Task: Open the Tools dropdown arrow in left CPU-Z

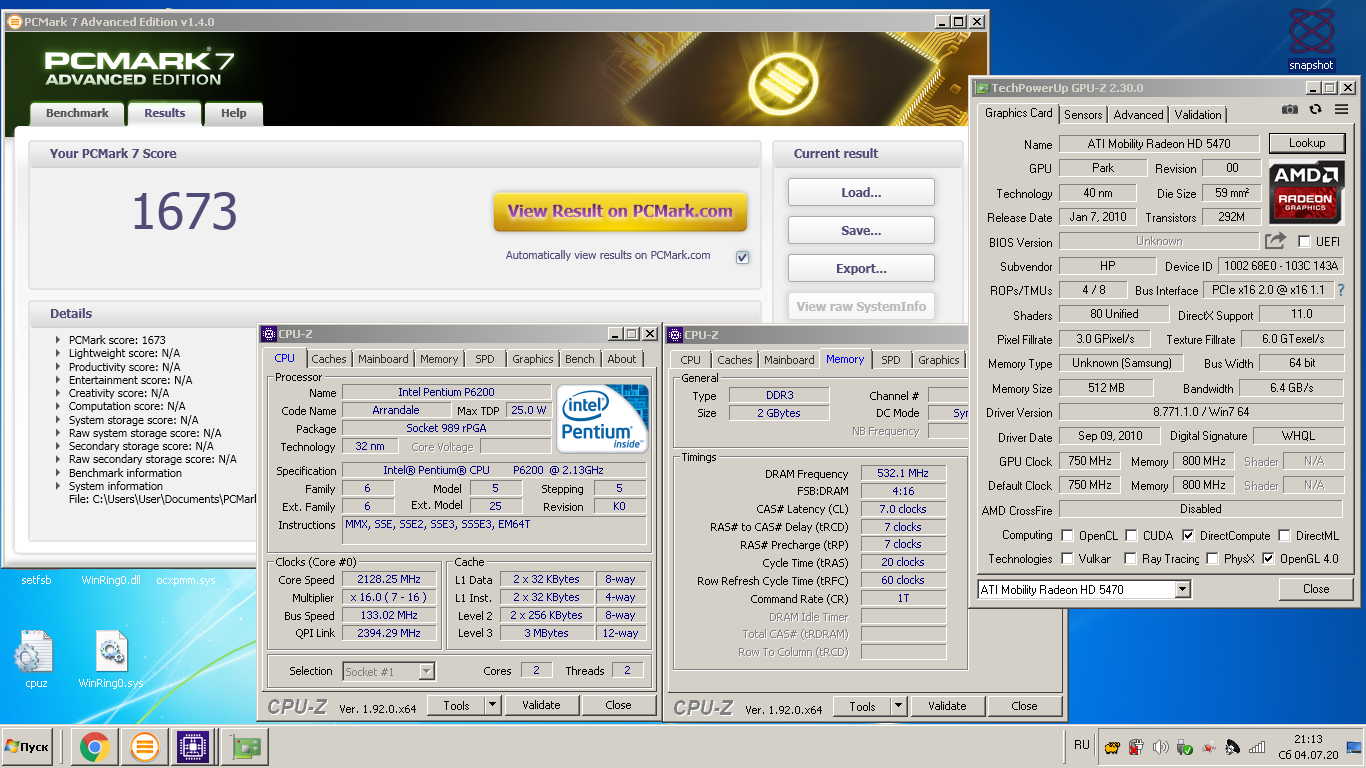Action: click(492, 705)
